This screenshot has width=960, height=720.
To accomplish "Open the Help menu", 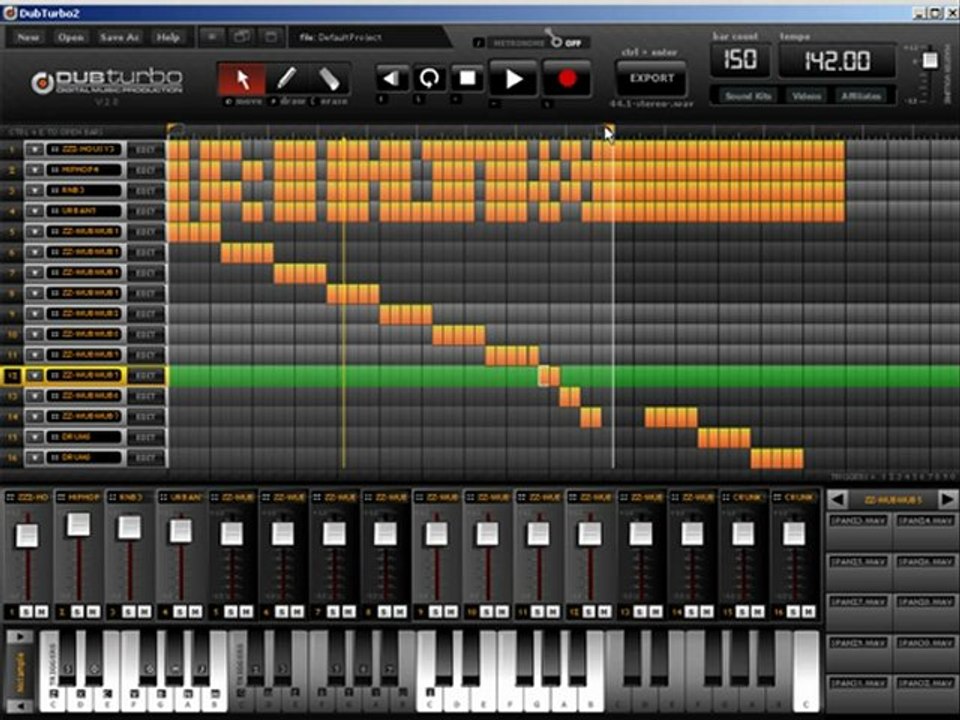I will (x=168, y=37).
